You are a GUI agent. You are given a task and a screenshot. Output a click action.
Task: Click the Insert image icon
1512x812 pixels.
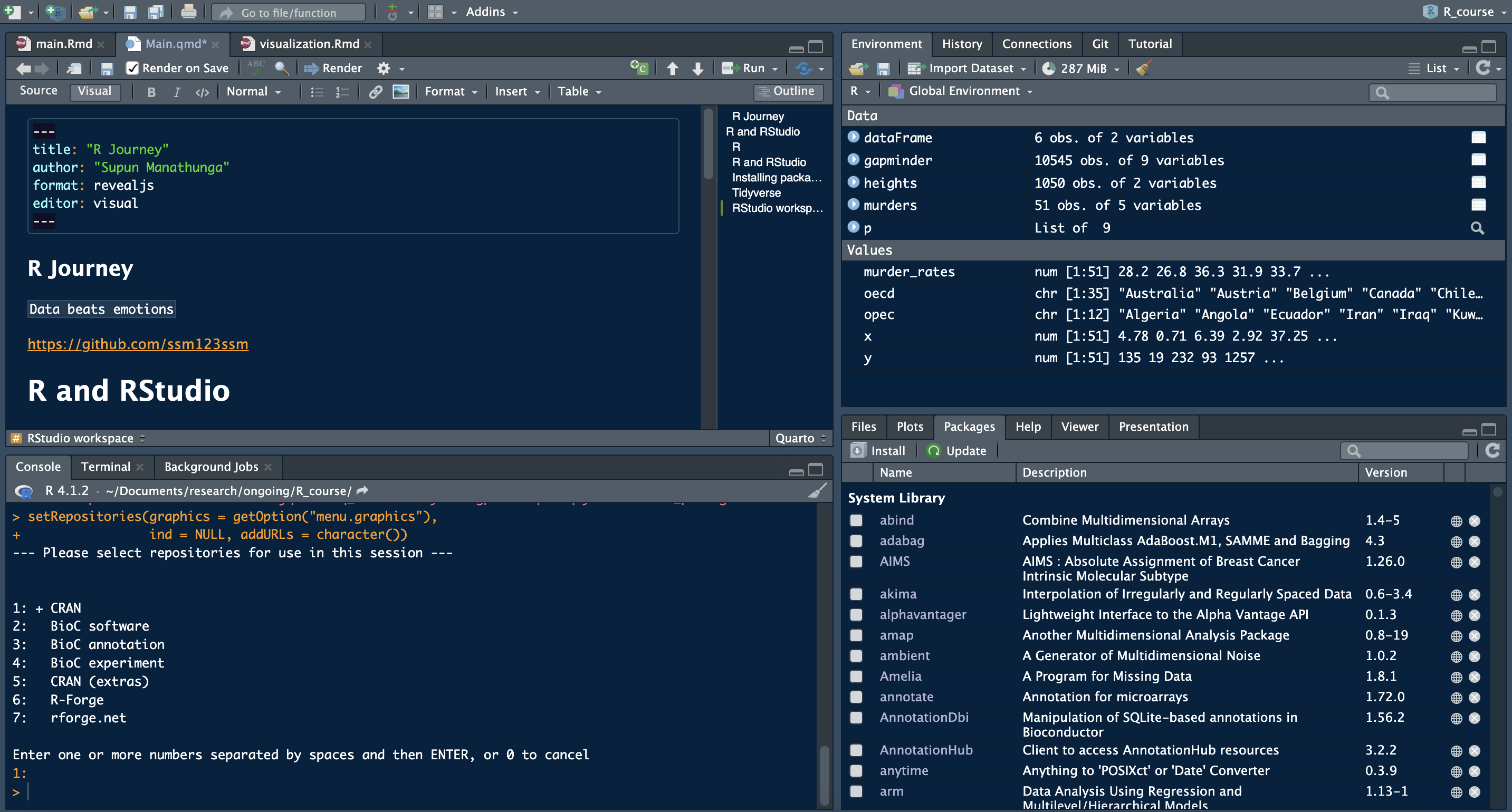(400, 92)
